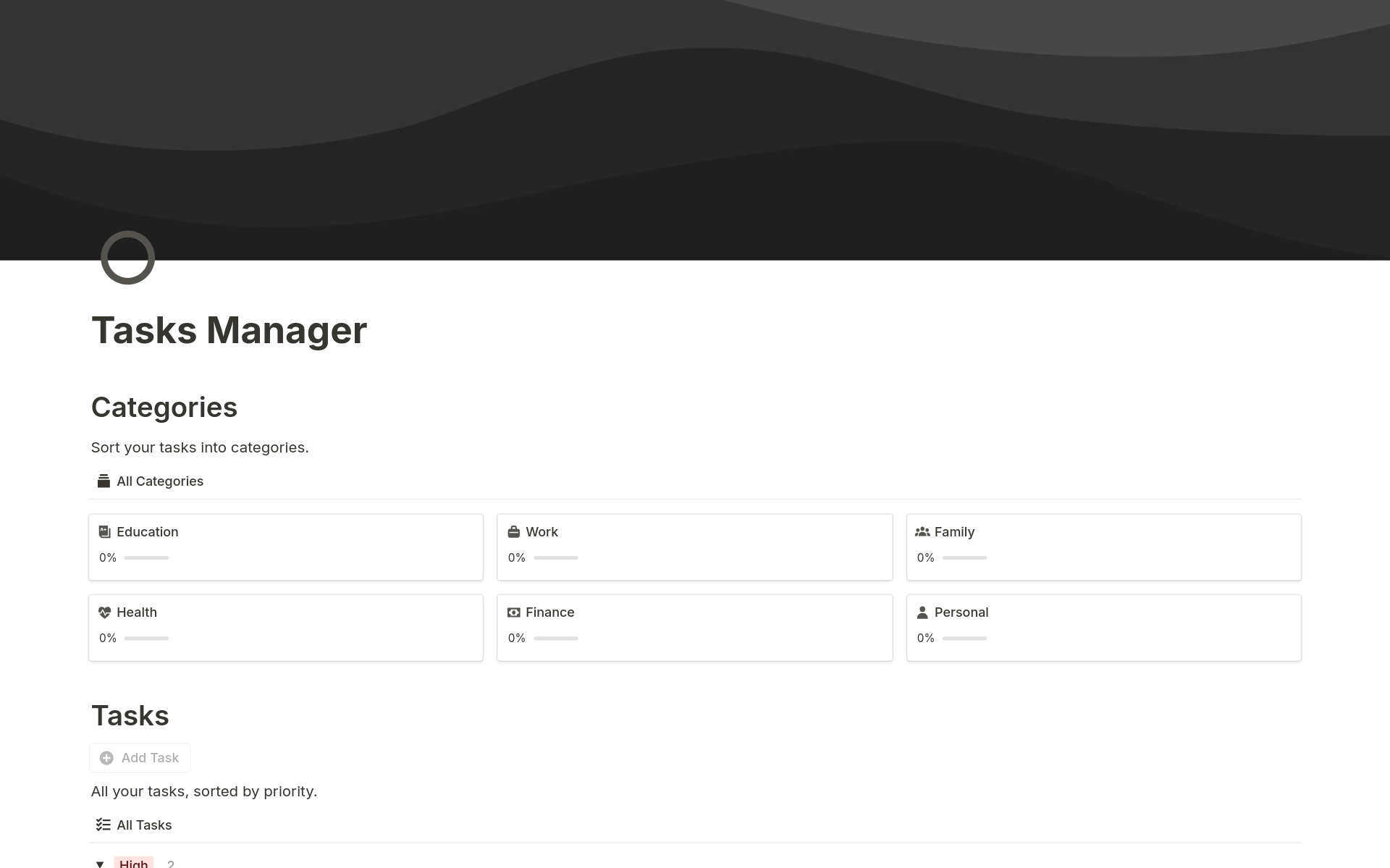Click the All Categories stack icon
Screen dimensions: 1390x868
(104, 481)
